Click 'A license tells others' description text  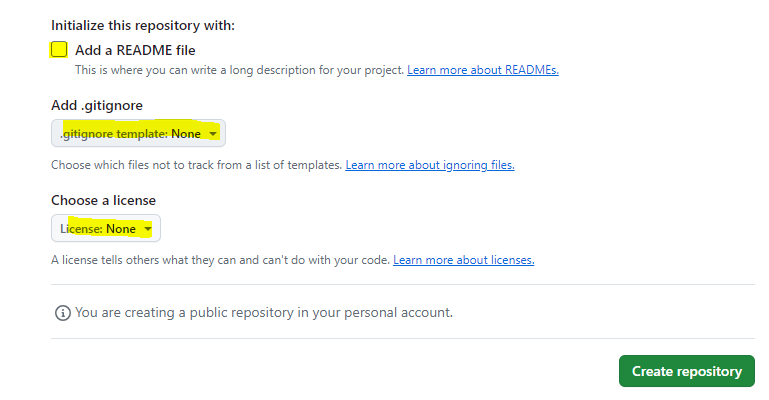point(220,260)
